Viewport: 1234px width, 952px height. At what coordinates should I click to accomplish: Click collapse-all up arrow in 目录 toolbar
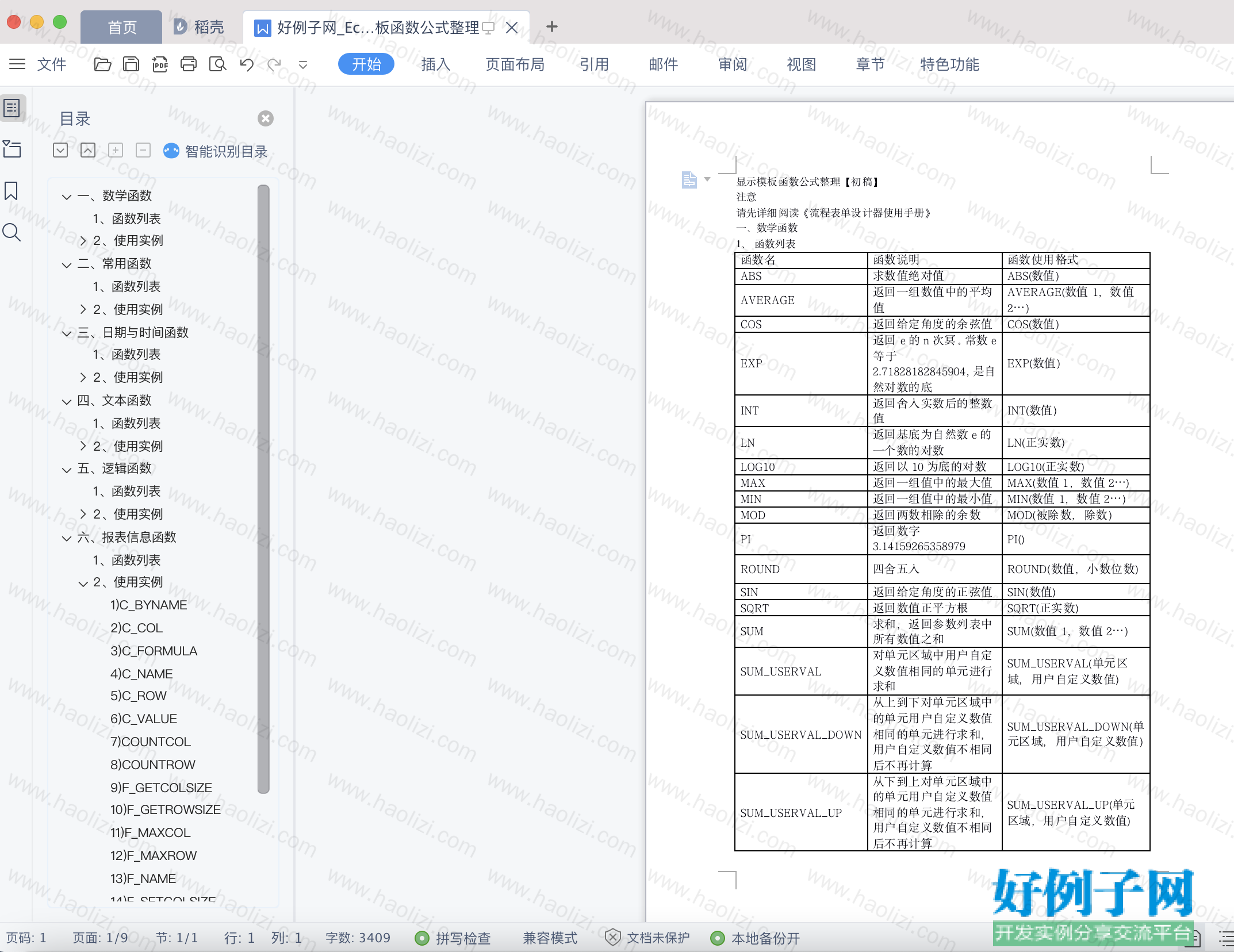pyautogui.click(x=88, y=151)
